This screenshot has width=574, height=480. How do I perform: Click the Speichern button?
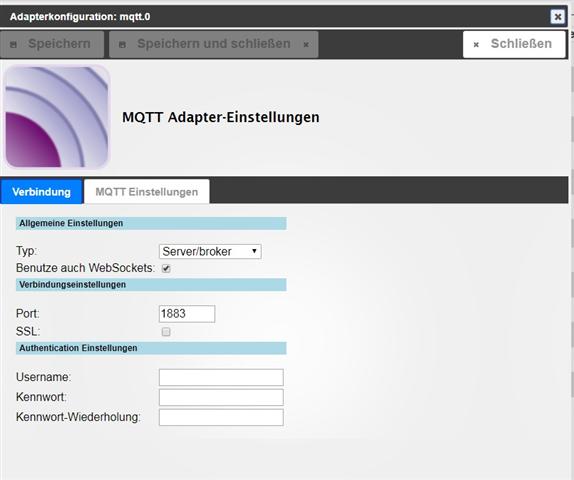coord(52,44)
